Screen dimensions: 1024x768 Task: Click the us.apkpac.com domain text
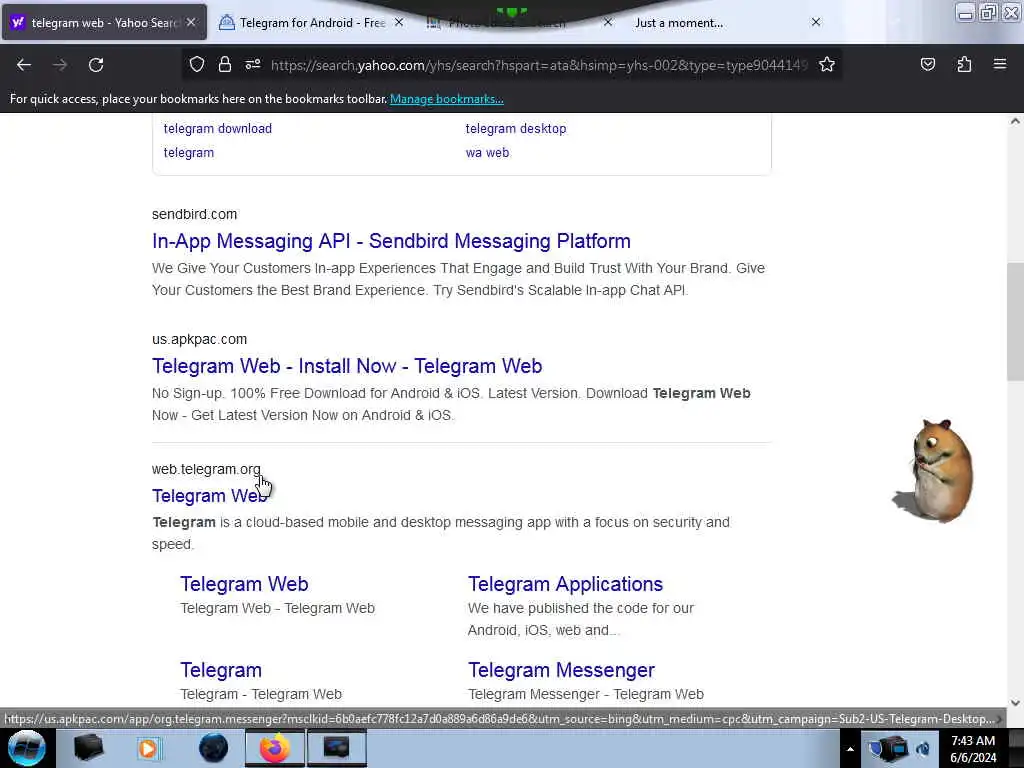click(x=199, y=339)
